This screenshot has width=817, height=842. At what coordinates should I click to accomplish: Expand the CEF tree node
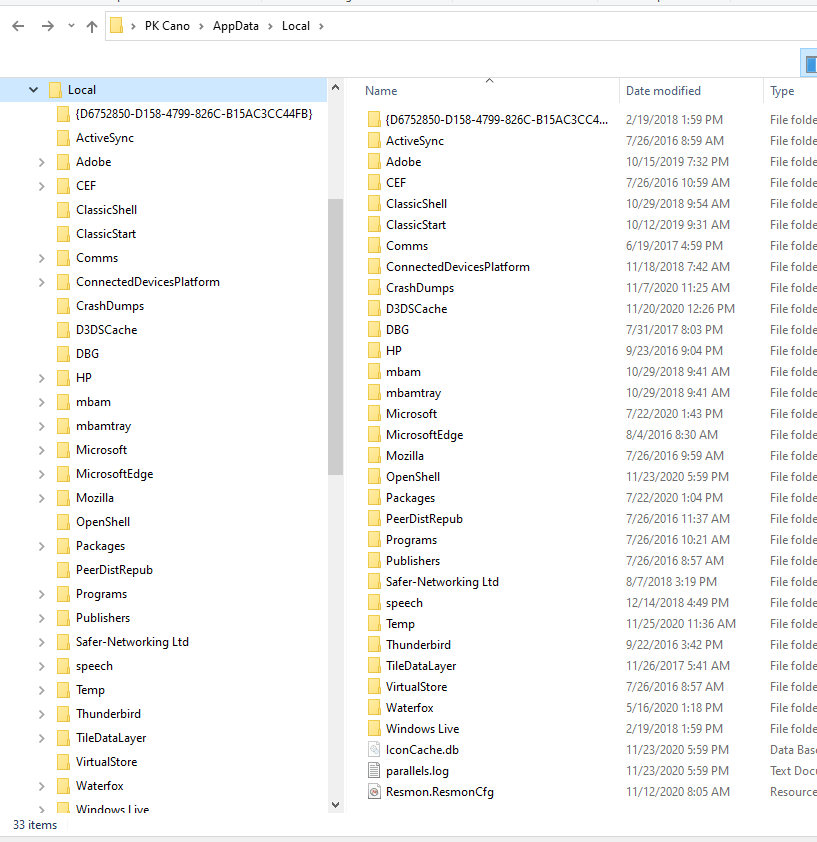pyautogui.click(x=41, y=186)
